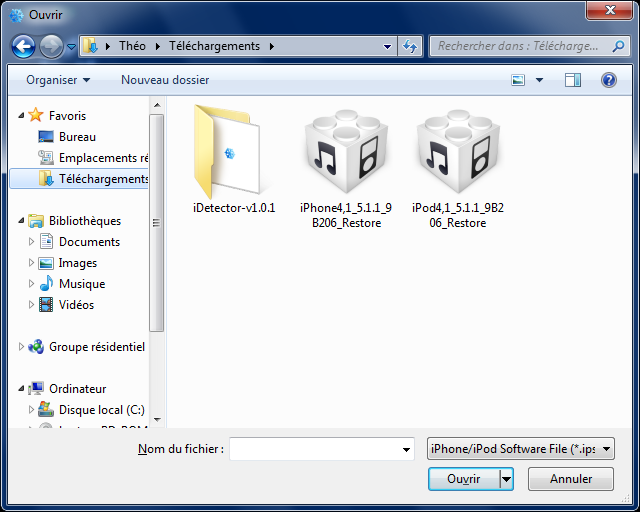Viewport: 640px width, 512px height.
Task: Select Téléchargements in the address breadcrumb
Action: (x=215, y=46)
